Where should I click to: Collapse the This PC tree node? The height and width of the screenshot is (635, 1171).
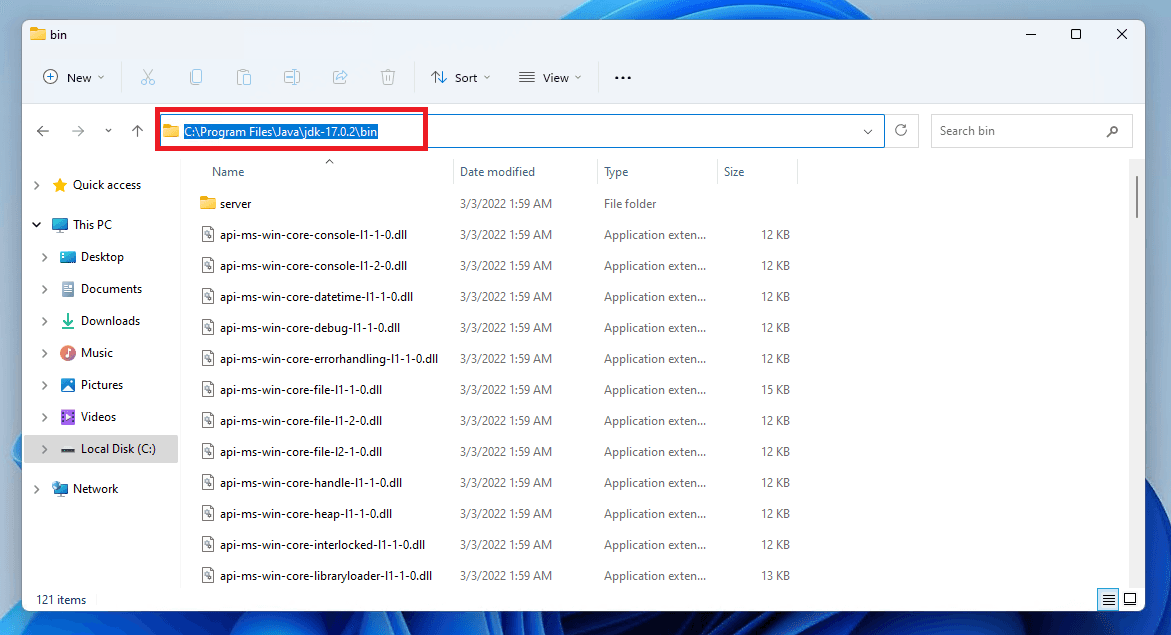[x=37, y=224]
